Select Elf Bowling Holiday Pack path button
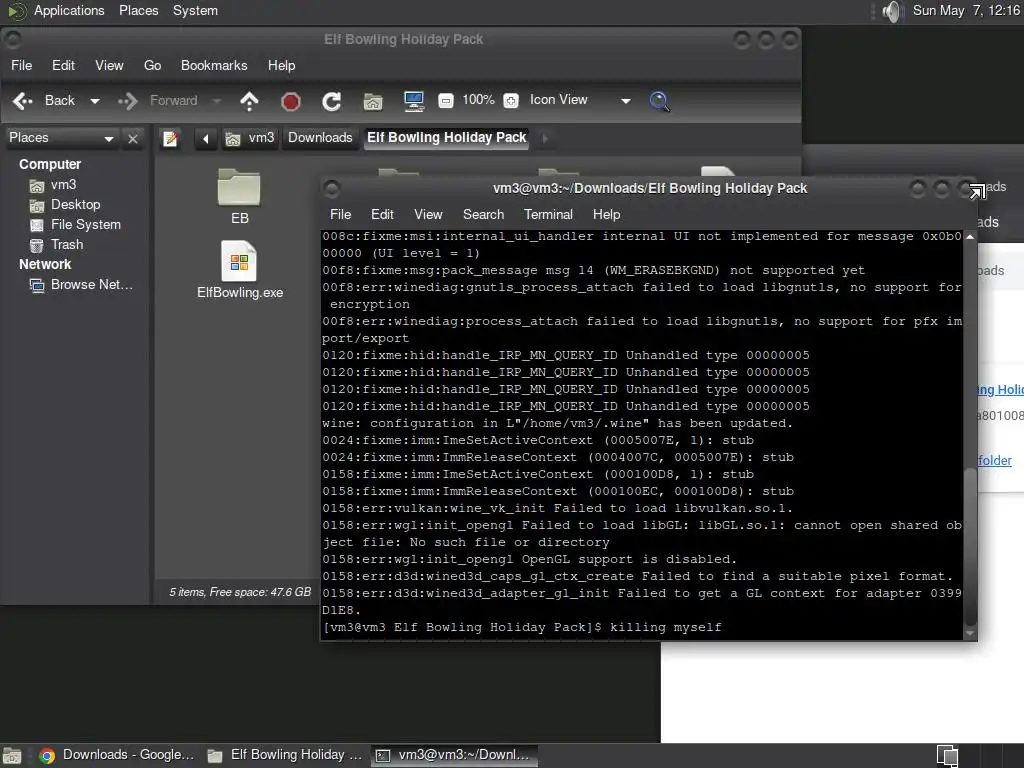The image size is (1024, 768). point(446,138)
